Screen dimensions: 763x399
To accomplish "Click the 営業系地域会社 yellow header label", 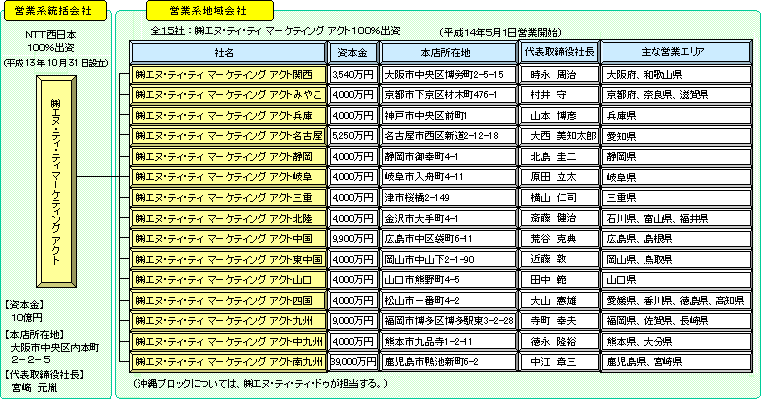I will (209, 11).
